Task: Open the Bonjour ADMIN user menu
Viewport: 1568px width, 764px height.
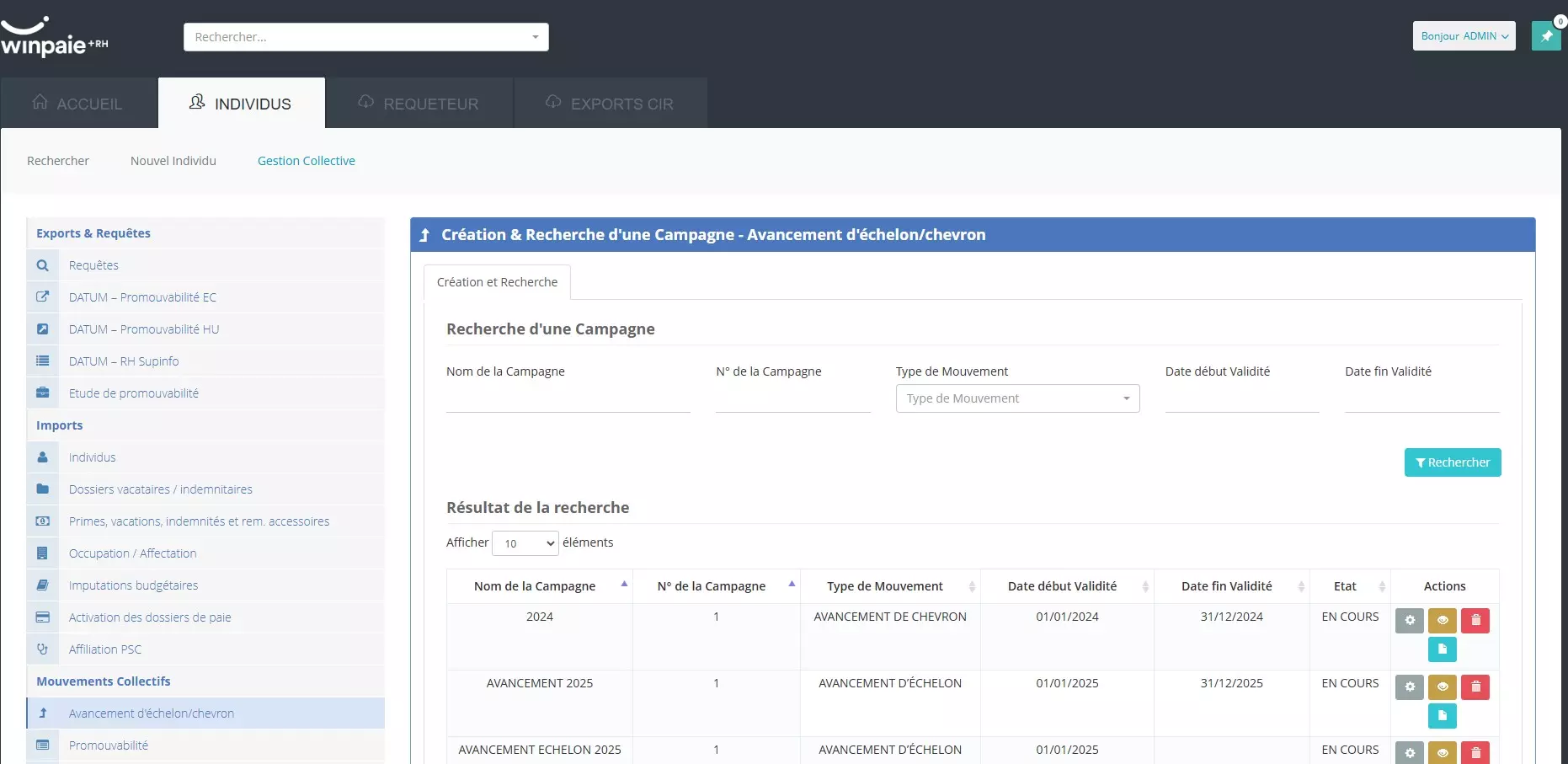Action: [x=1464, y=36]
